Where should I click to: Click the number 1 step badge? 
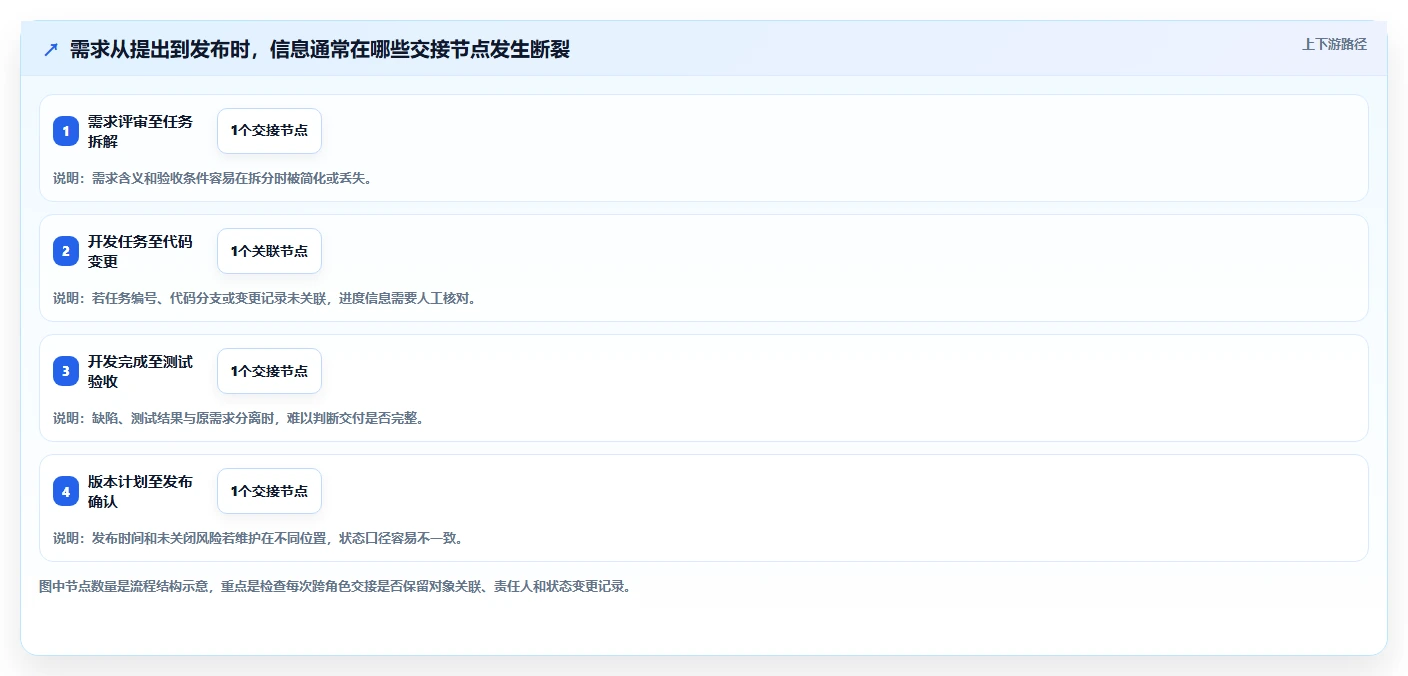(66, 131)
